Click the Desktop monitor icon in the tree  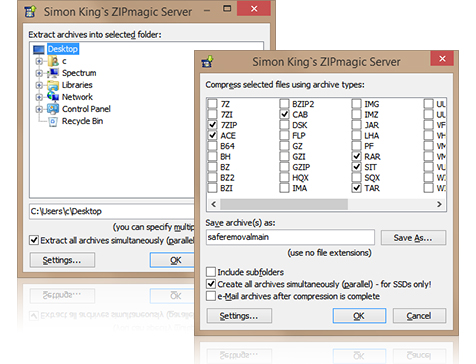[x=39, y=50]
